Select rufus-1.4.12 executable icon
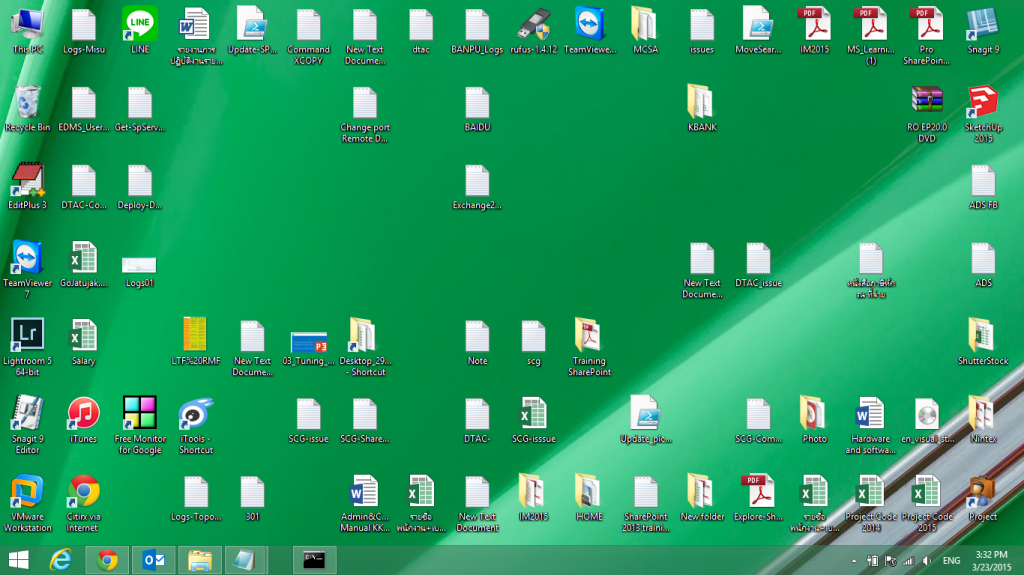 pyautogui.click(x=534, y=30)
